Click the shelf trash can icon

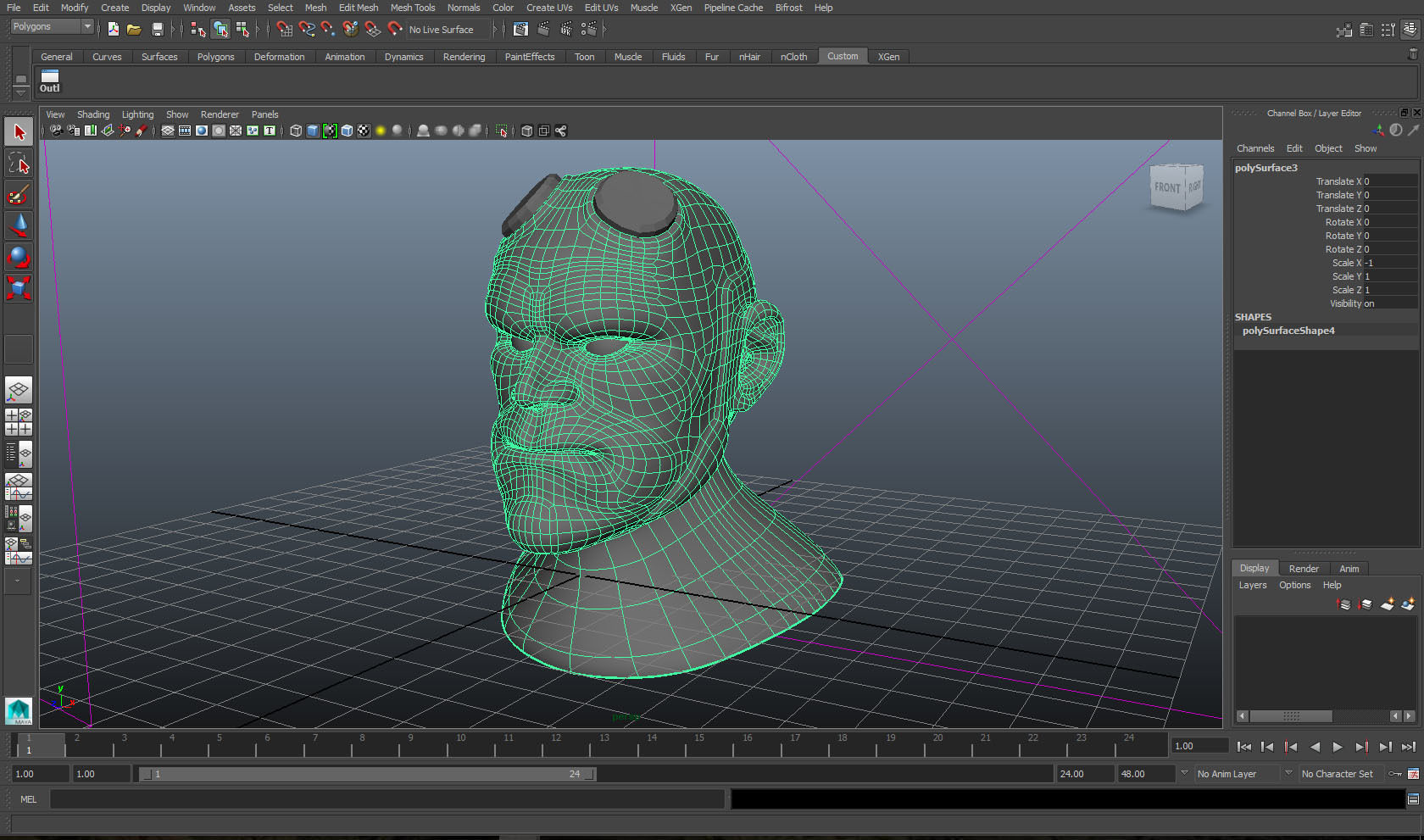pos(1412,54)
